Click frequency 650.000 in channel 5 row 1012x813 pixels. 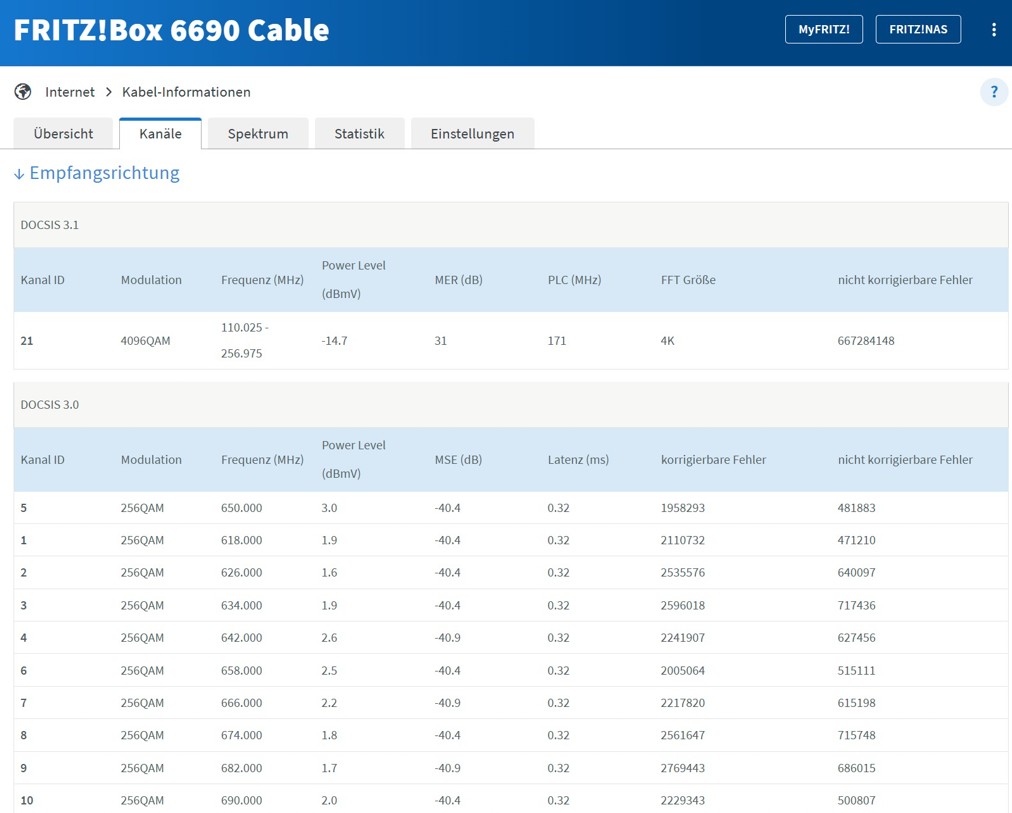(241, 508)
